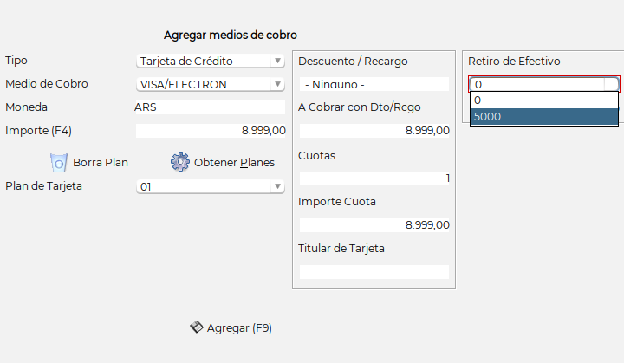Viewport: 624px width, 363px height.
Task: Select the 5000 option in the list
Action: pyautogui.click(x=544, y=117)
